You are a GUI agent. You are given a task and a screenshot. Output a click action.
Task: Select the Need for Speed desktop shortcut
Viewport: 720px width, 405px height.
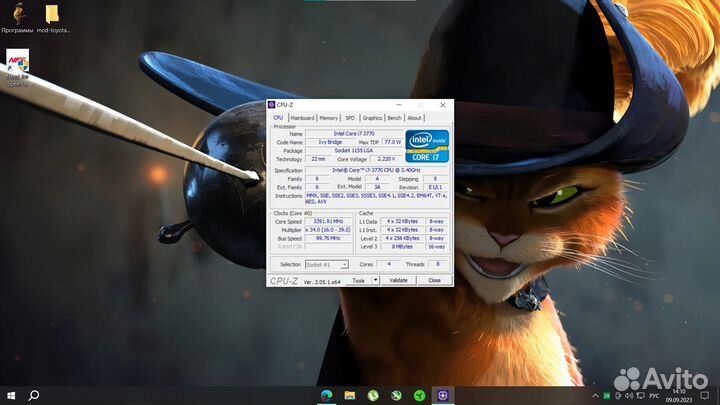(x=17, y=68)
